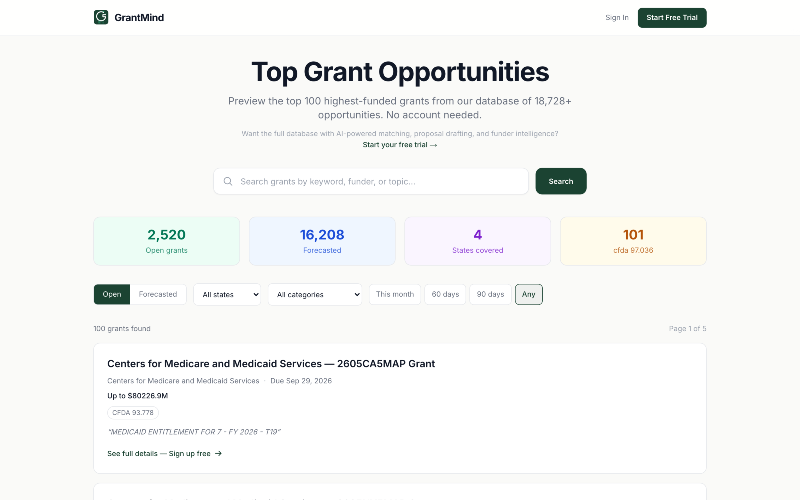
Task: Click the Start Free Trial button
Action: coord(672,18)
